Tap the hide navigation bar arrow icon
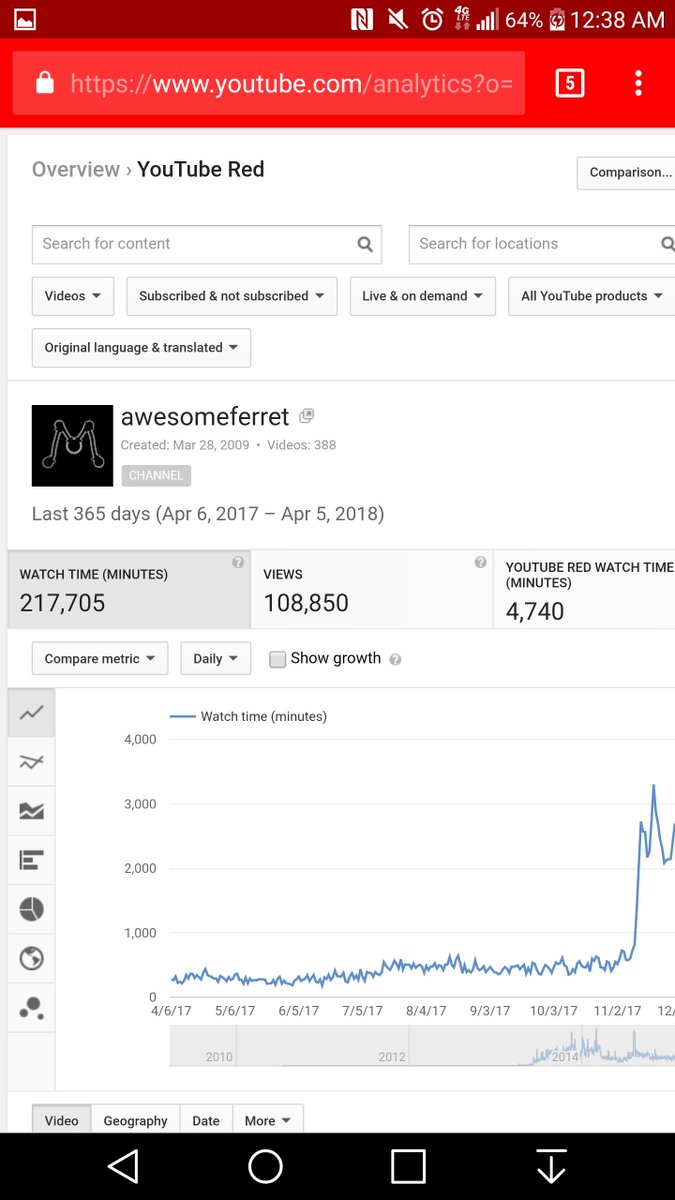Image resolution: width=675 pixels, height=1200 pixels. click(551, 1166)
